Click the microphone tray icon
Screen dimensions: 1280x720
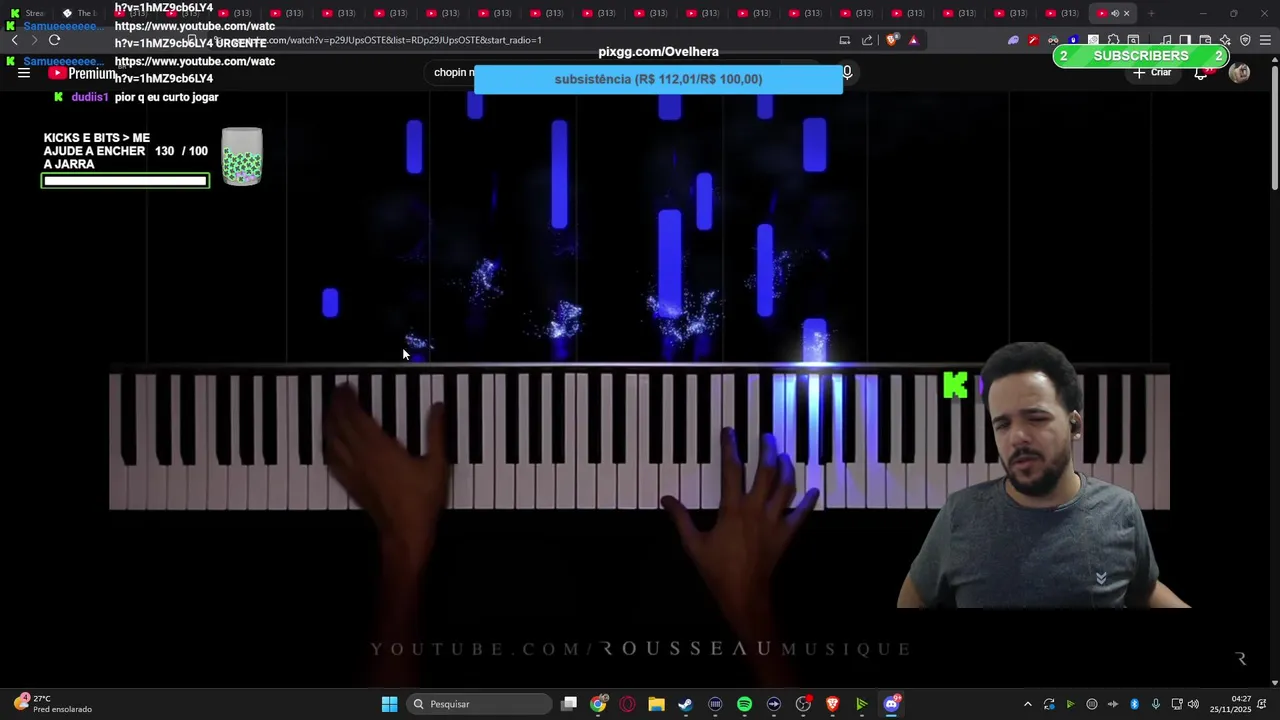pyautogui.click(x=1156, y=704)
